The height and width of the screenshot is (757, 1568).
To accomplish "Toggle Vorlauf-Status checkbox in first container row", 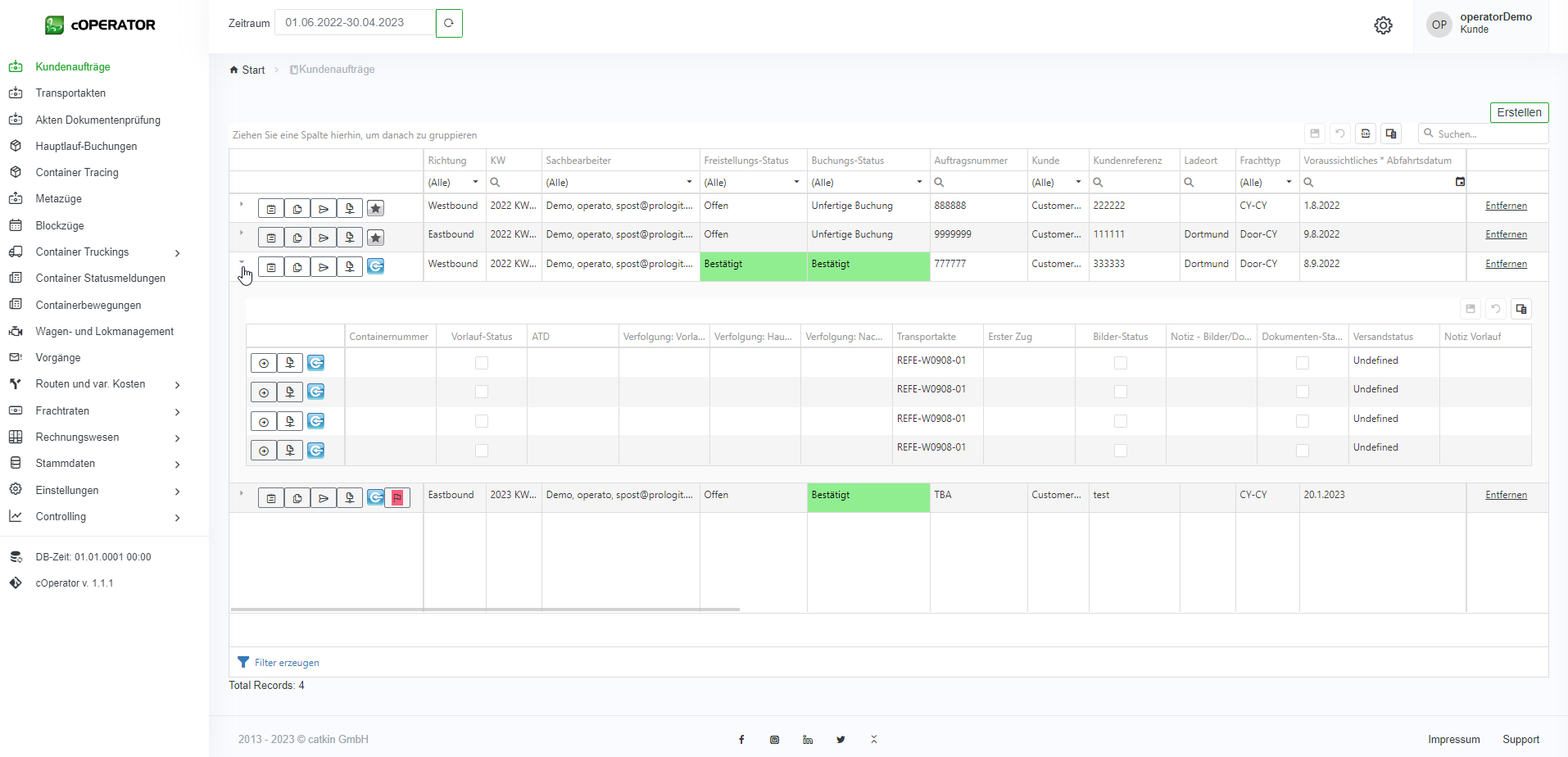I will 482,363.
